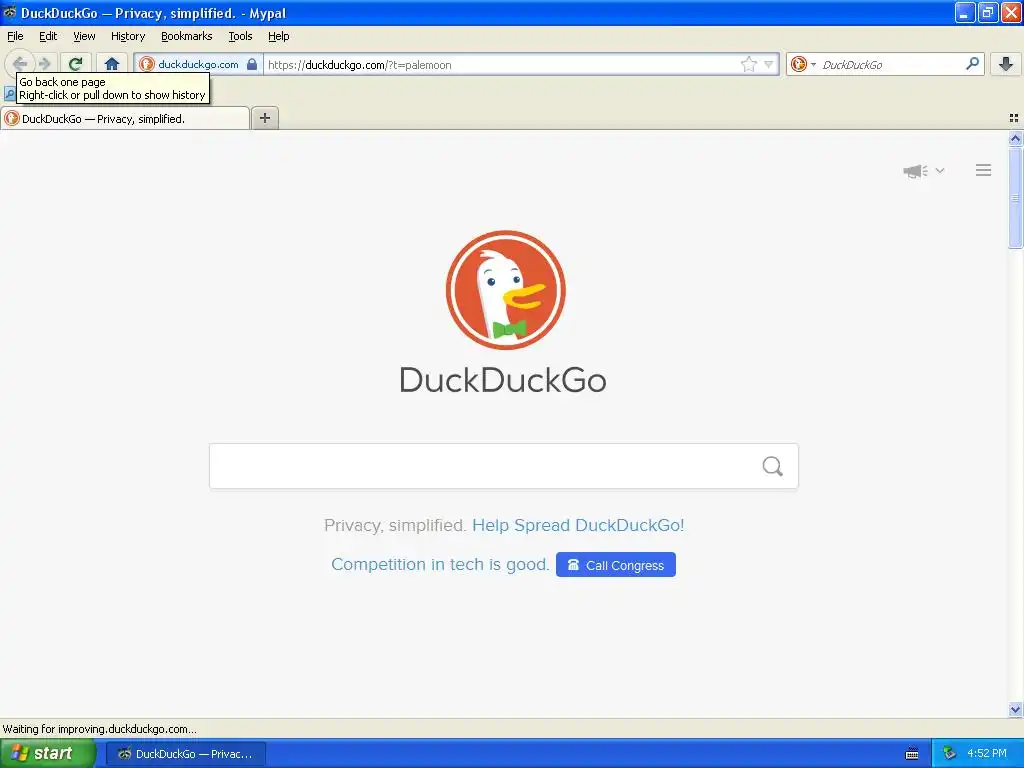
Task: Click the scrollbar down arrow
Action: click(1015, 709)
